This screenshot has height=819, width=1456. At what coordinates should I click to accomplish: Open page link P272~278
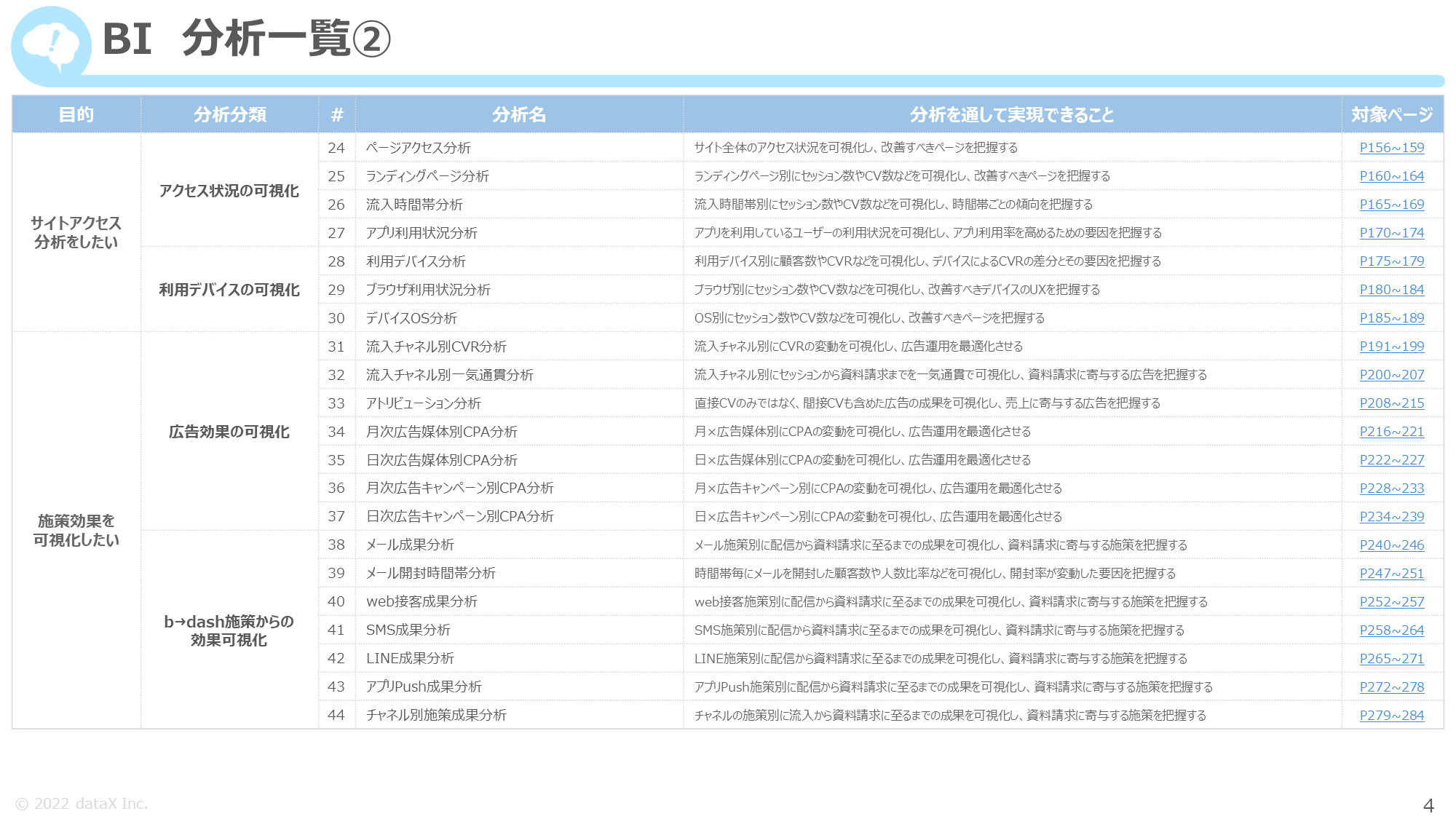click(1391, 687)
